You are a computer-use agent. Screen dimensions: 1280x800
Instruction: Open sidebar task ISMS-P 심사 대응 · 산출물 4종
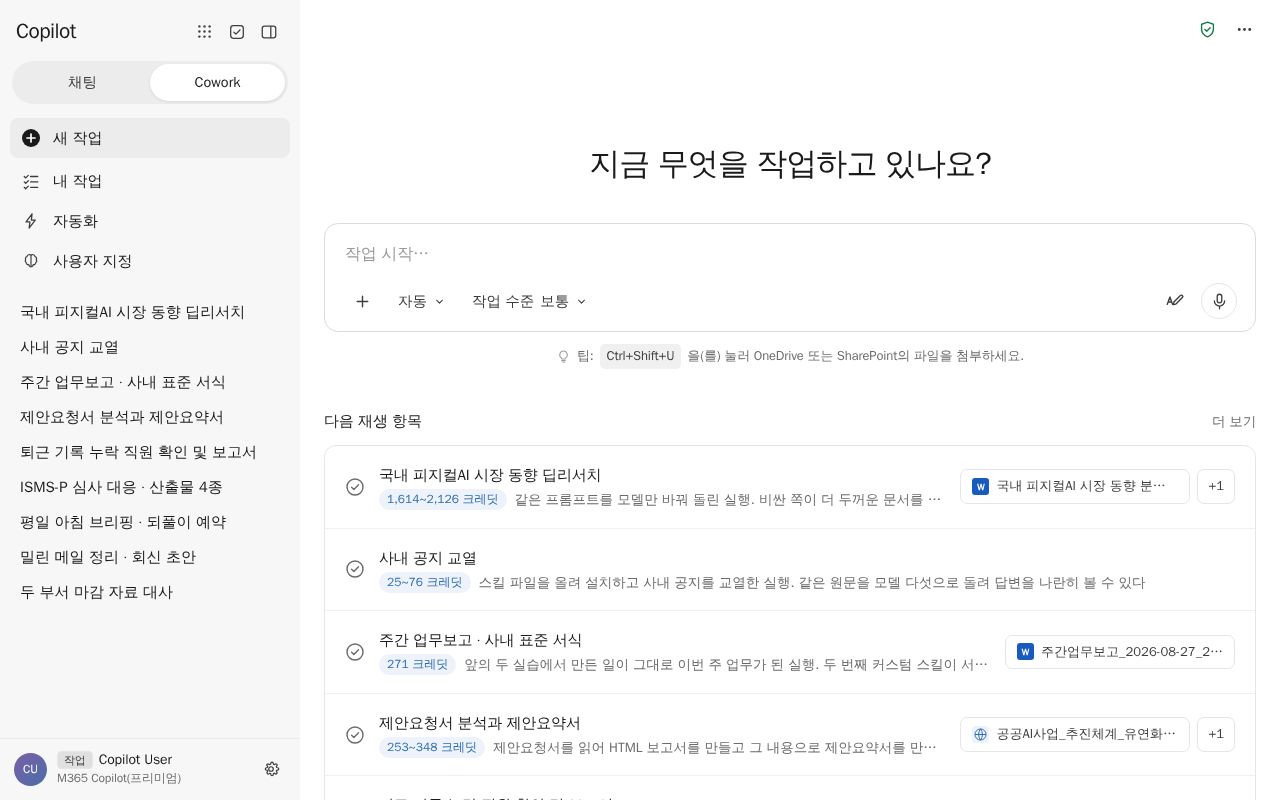[x=150, y=487]
